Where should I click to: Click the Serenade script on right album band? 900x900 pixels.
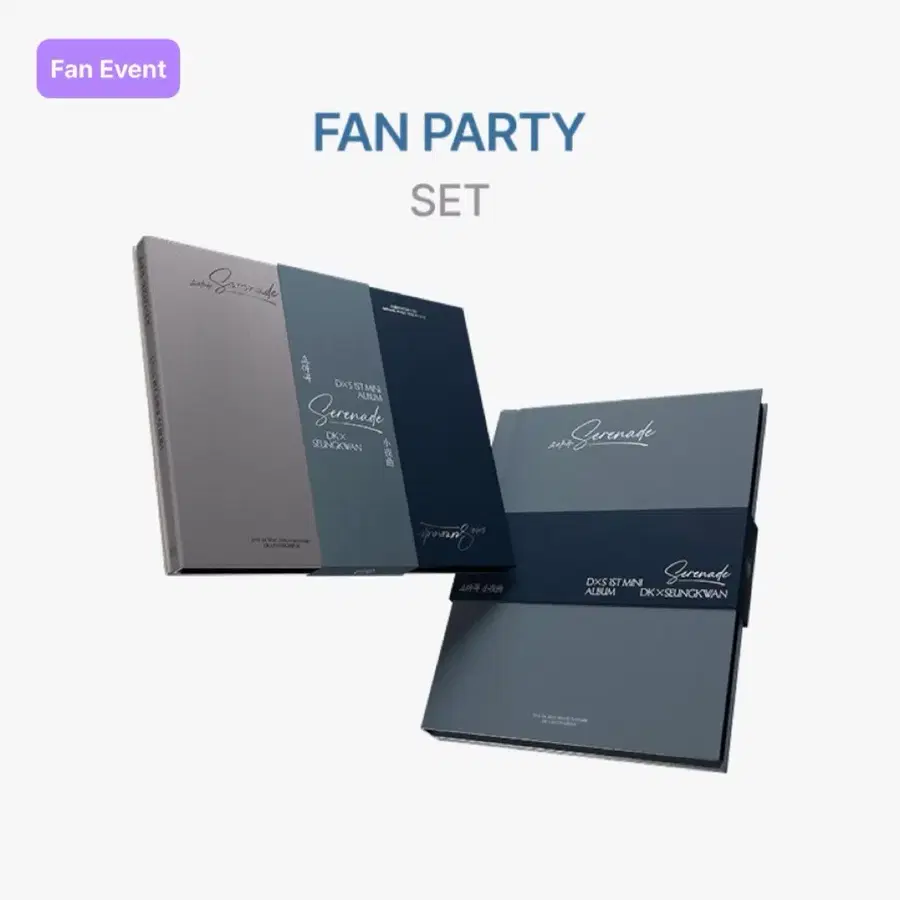[697, 572]
